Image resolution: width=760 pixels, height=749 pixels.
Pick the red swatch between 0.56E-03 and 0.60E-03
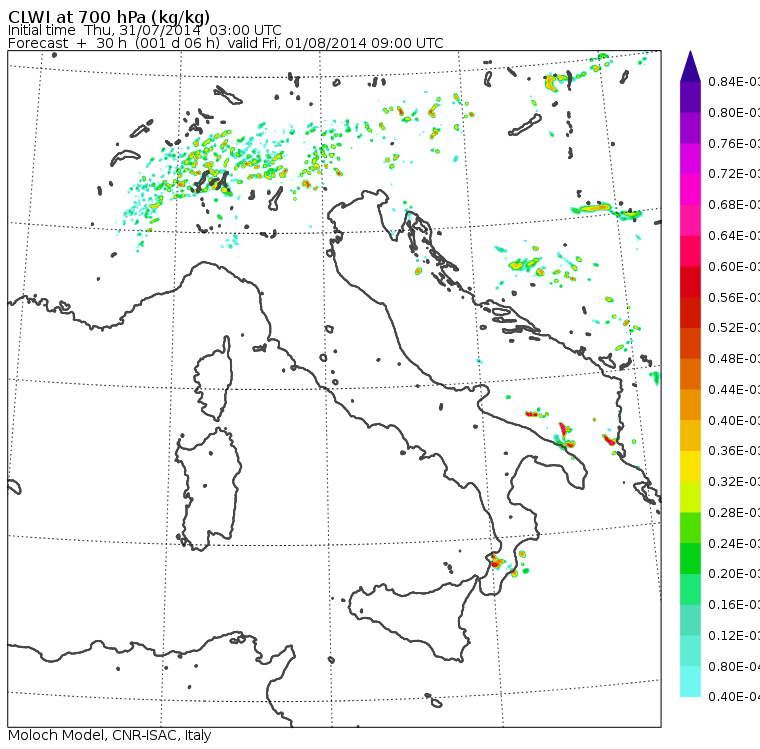(x=690, y=282)
